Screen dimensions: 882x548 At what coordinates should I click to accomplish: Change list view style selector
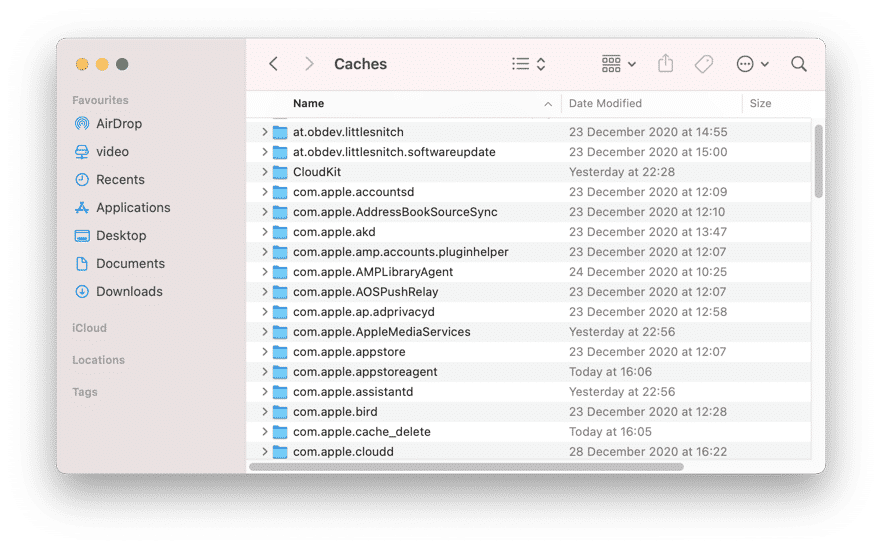(x=529, y=64)
